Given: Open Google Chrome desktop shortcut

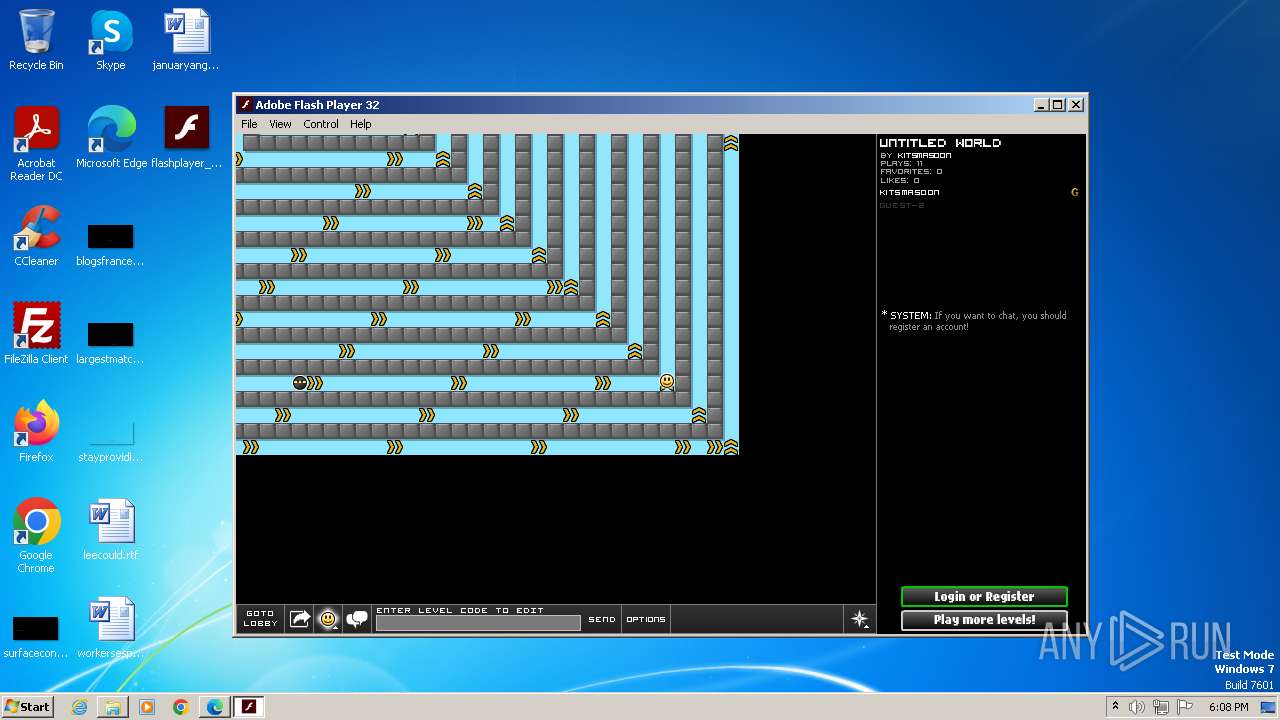Looking at the screenshot, I should point(36,537).
